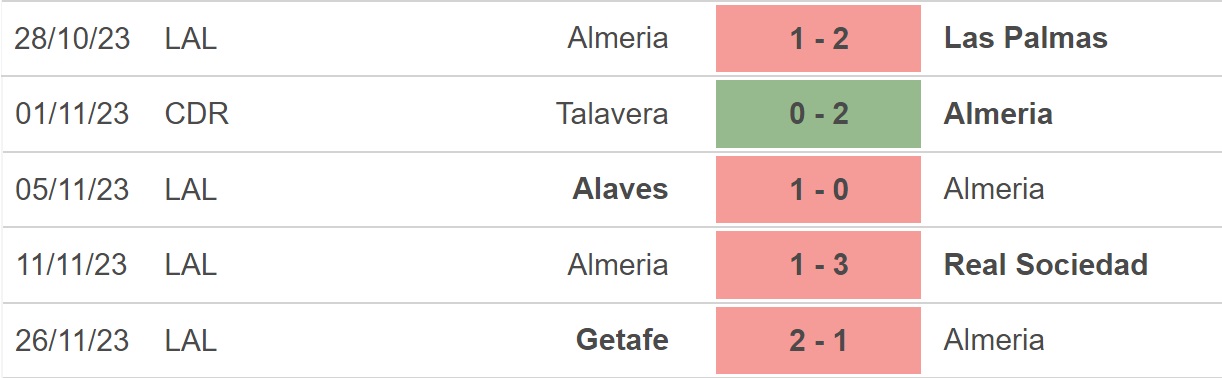Select the Talavera team name
The image size is (1222, 378).
pos(612,114)
